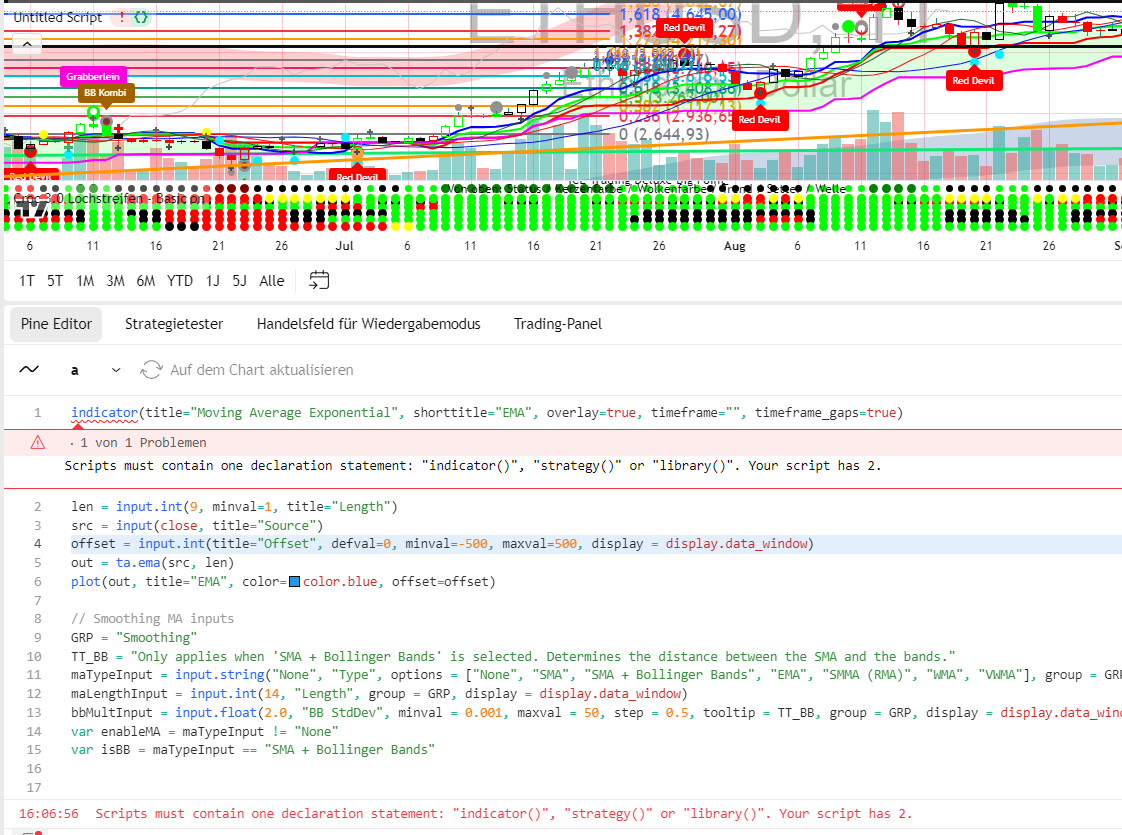Click the BB Kombi label on the chart

coord(106,93)
